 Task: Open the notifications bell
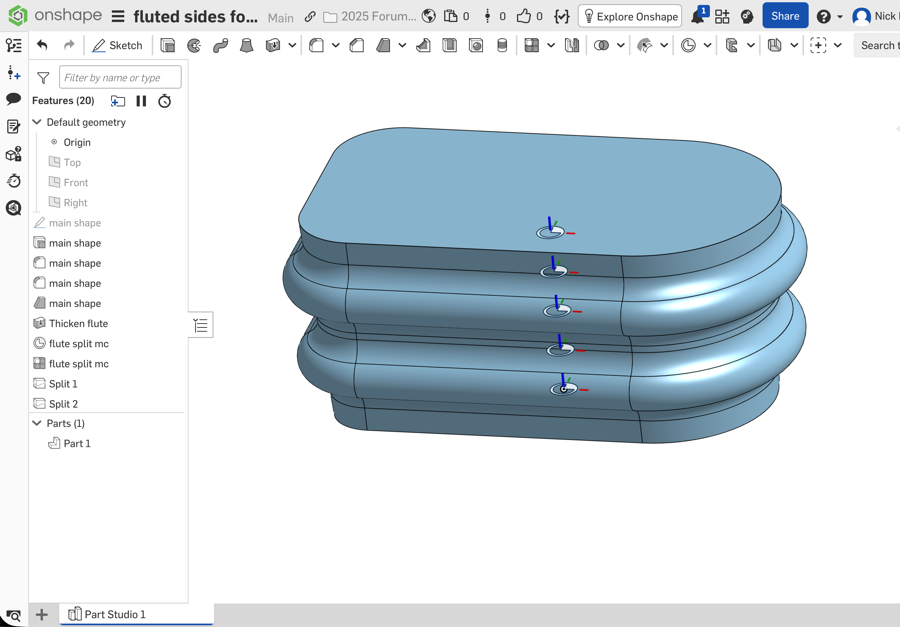coord(698,16)
